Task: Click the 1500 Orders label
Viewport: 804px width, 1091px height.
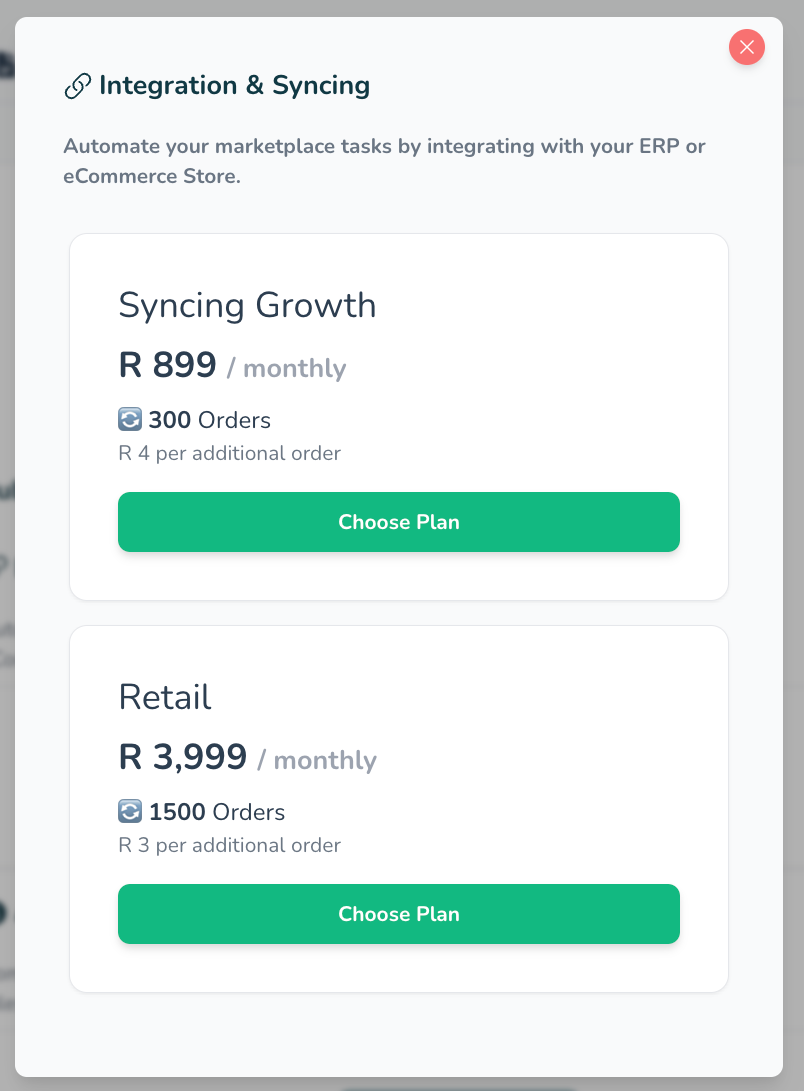Action: pos(217,812)
